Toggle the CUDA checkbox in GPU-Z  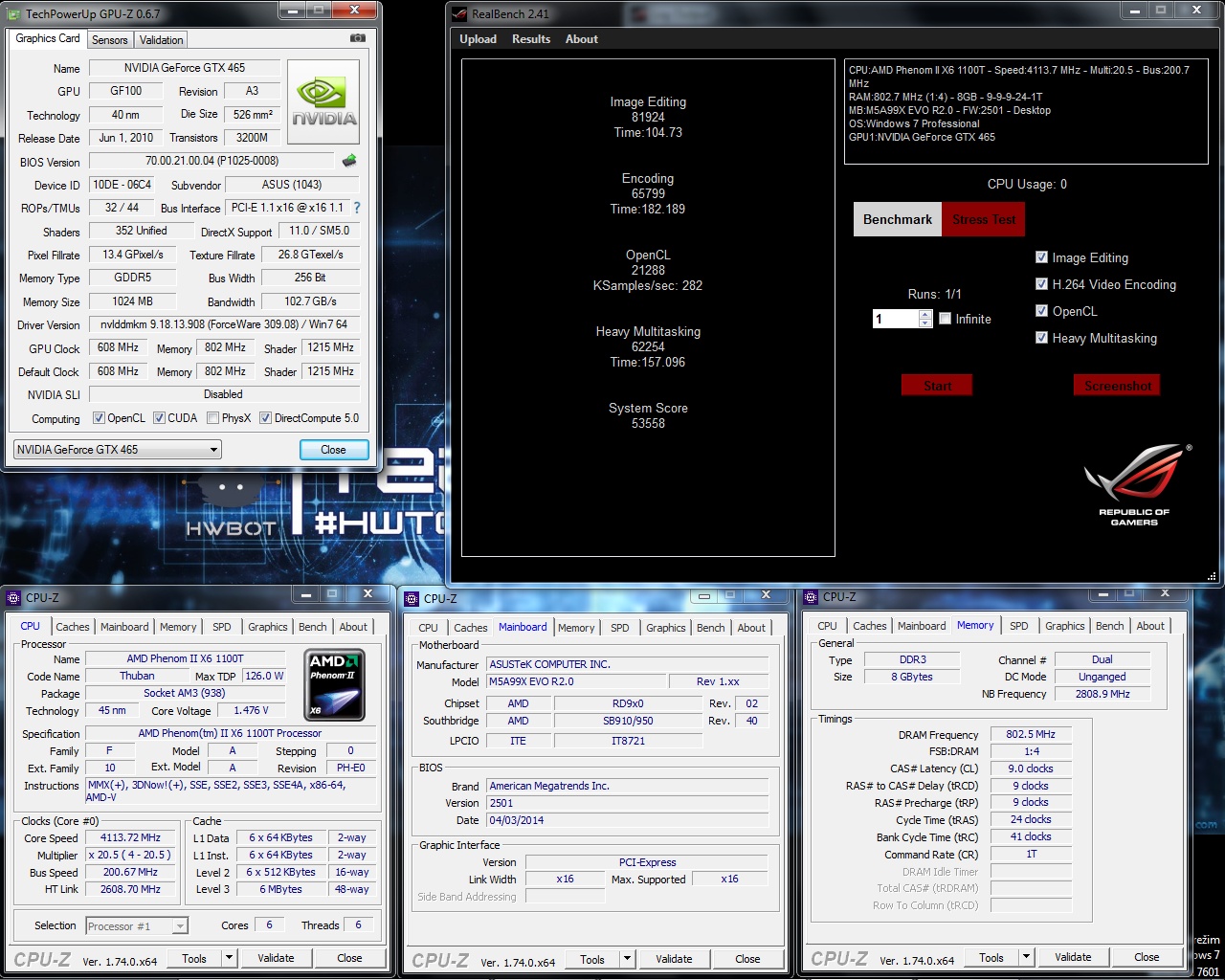(x=160, y=418)
